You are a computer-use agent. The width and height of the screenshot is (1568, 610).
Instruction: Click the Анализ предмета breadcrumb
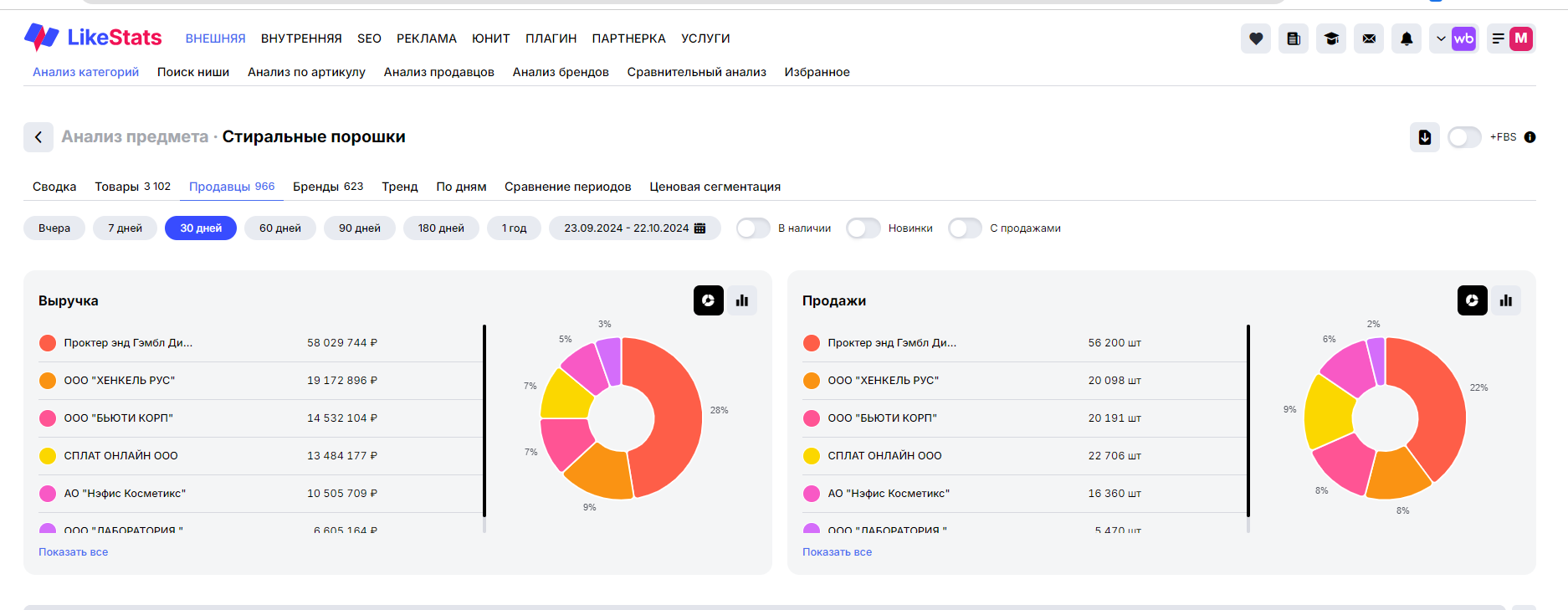pos(135,137)
